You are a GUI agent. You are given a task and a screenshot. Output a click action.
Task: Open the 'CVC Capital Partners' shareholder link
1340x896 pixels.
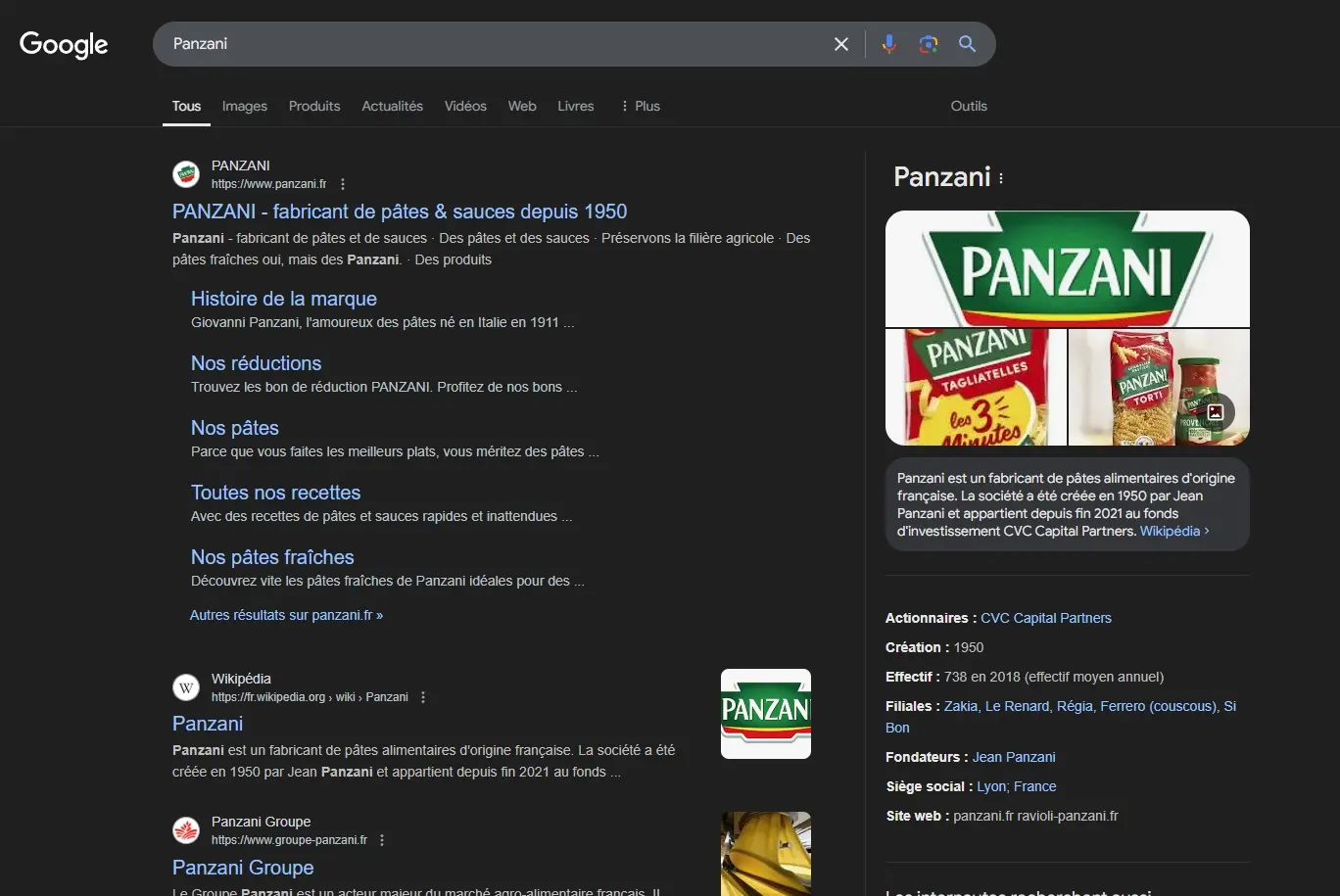(1046, 618)
